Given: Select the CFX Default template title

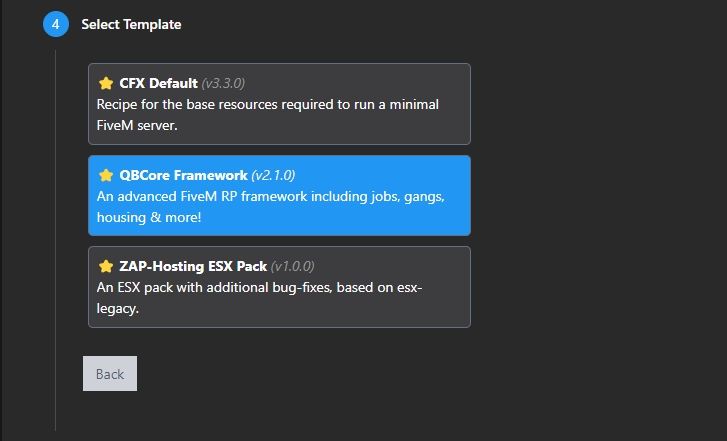Looking at the screenshot, I should [158, 83].
